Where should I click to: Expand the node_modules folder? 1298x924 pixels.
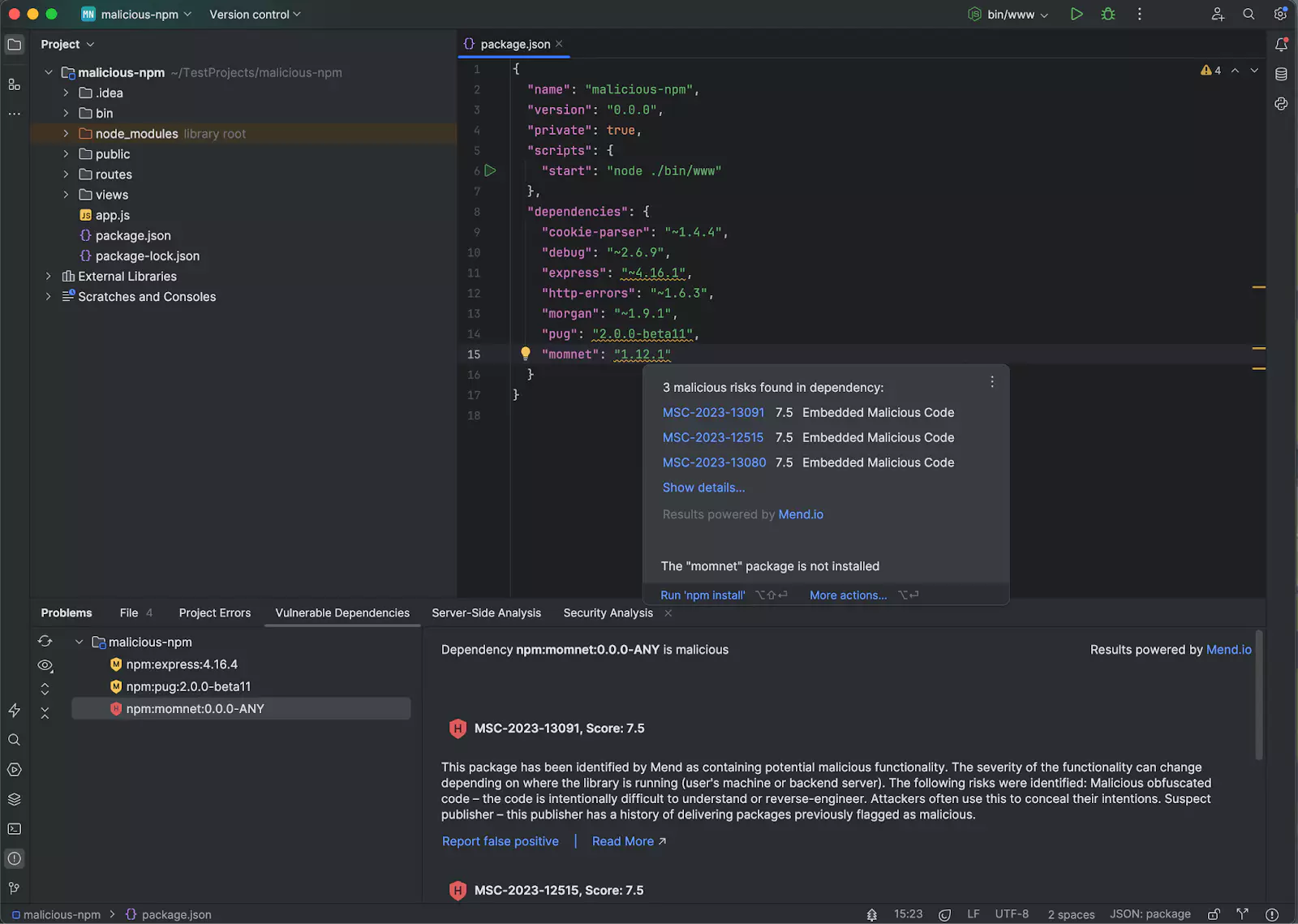click(66, 134)
